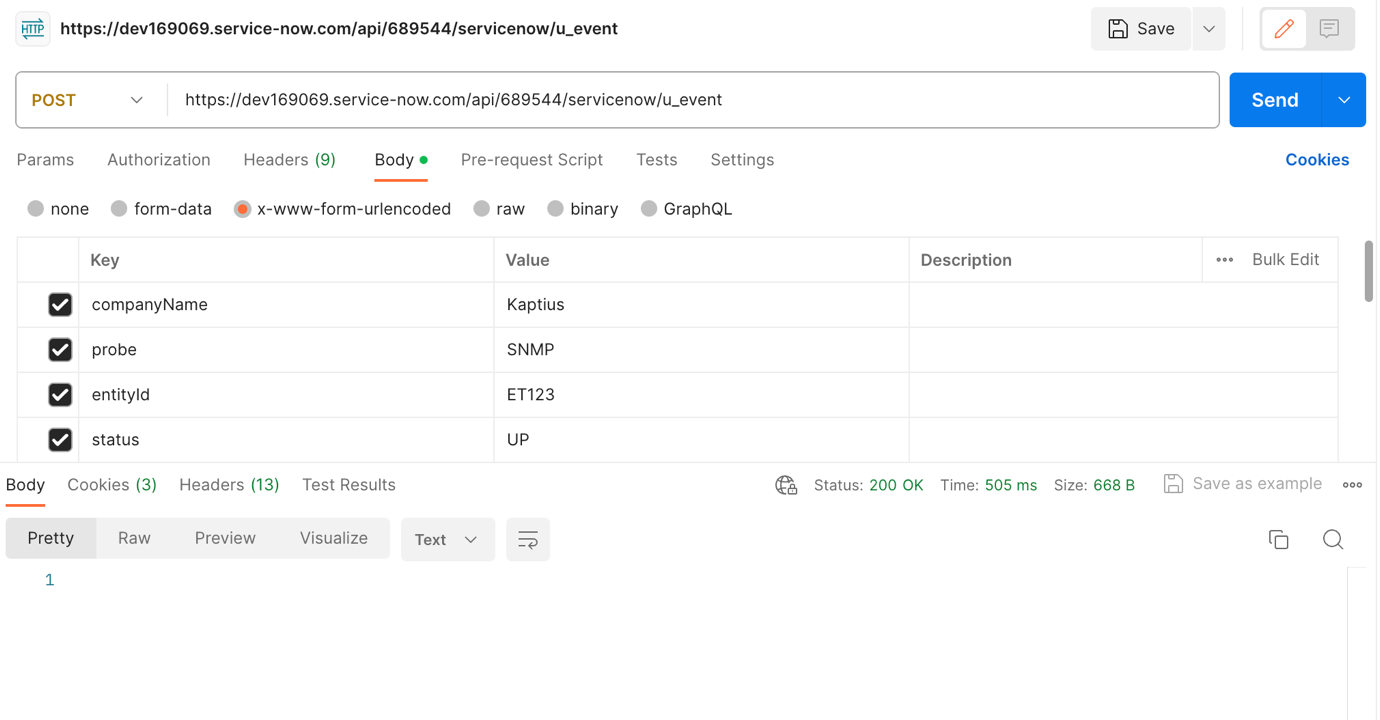Viewport: 1380px width, 720px height.
Task: Open the search icon in response pane
Action: pos(1333,539)
